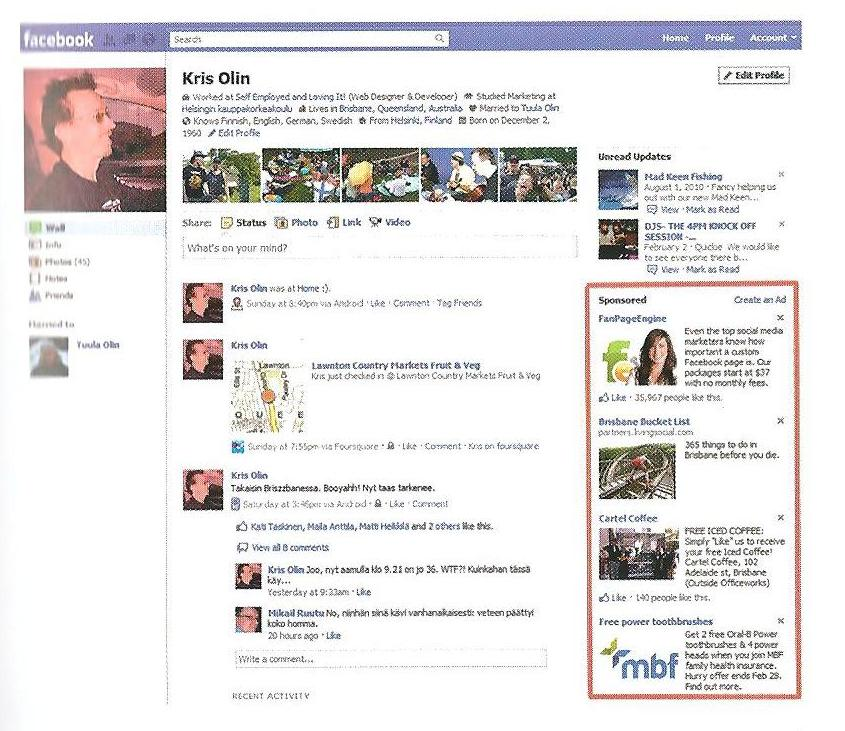
Task: Click the Edit Profile button
Action: pos(754,75)
